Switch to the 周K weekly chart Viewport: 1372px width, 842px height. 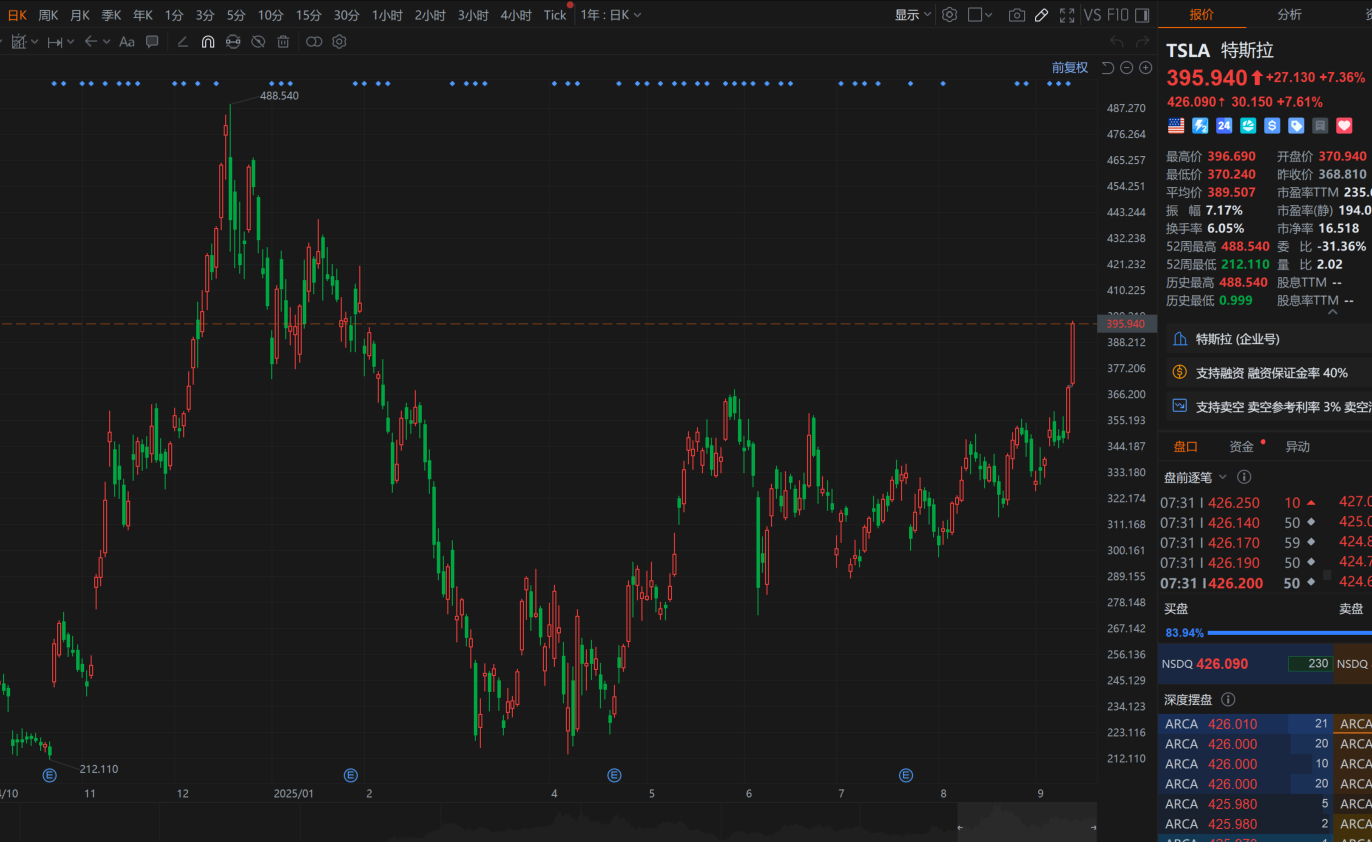point(48,15)
